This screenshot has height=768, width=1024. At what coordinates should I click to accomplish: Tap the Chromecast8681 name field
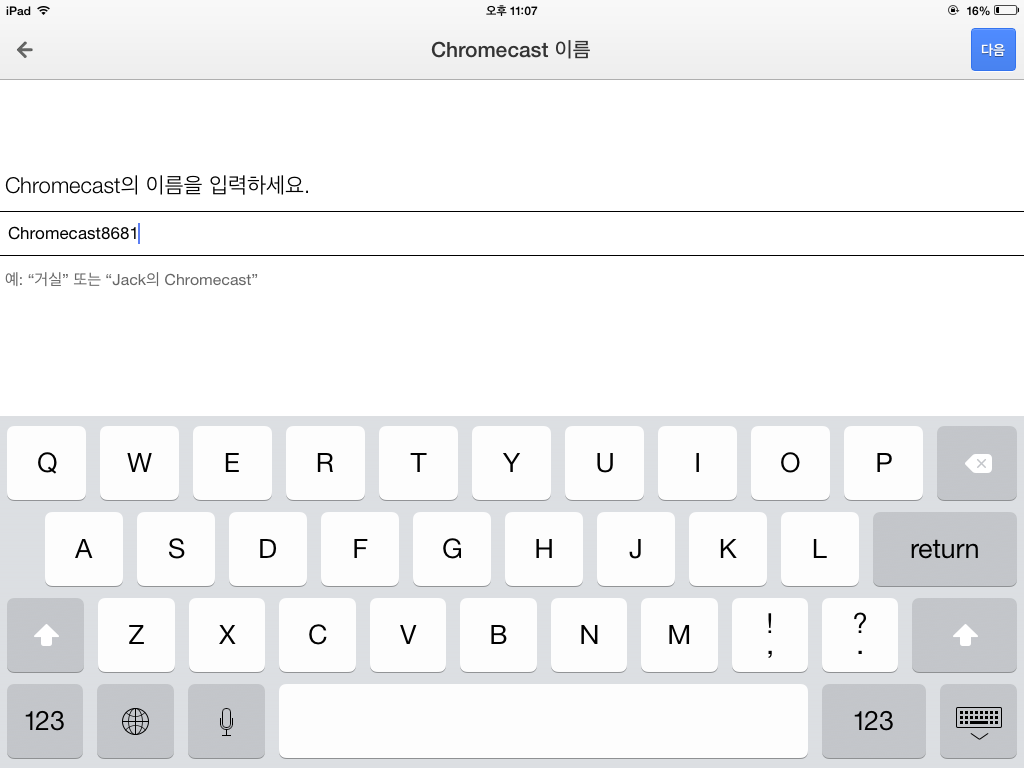point(512,233)
